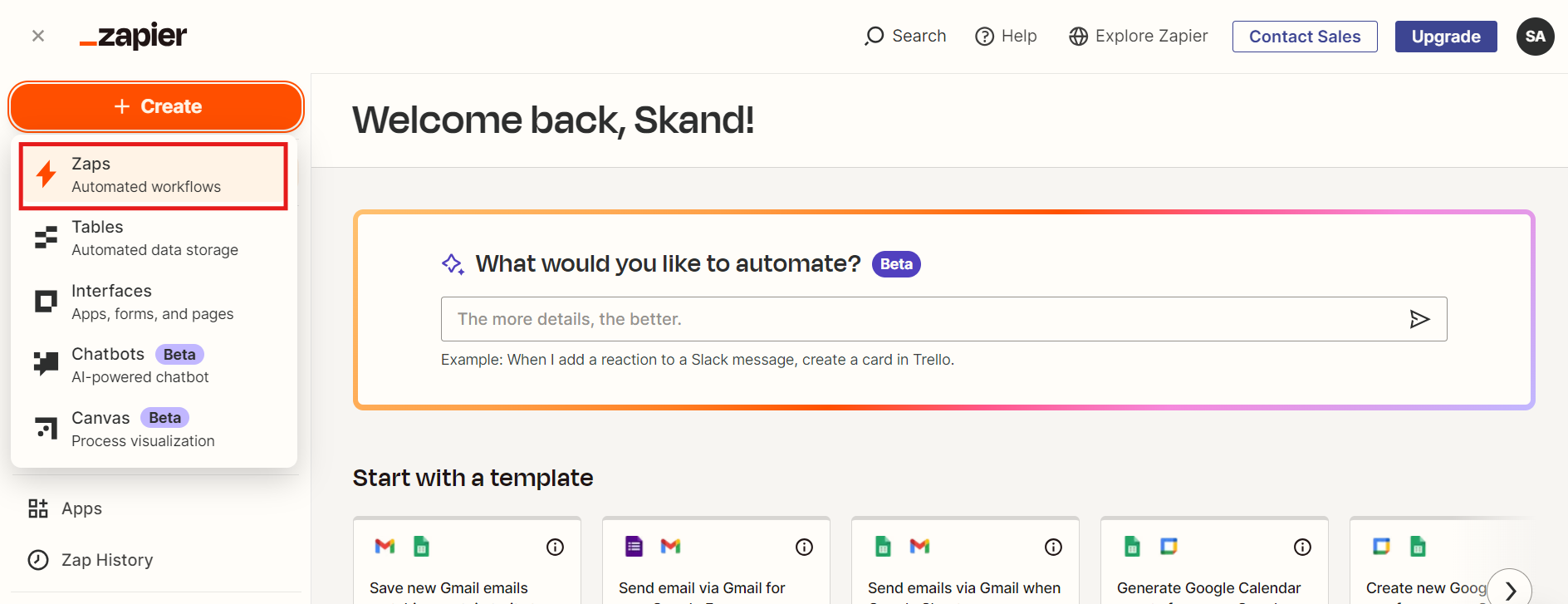
Task: Click the info icon on Send email via Gmail for card
Action: (804, 547)
